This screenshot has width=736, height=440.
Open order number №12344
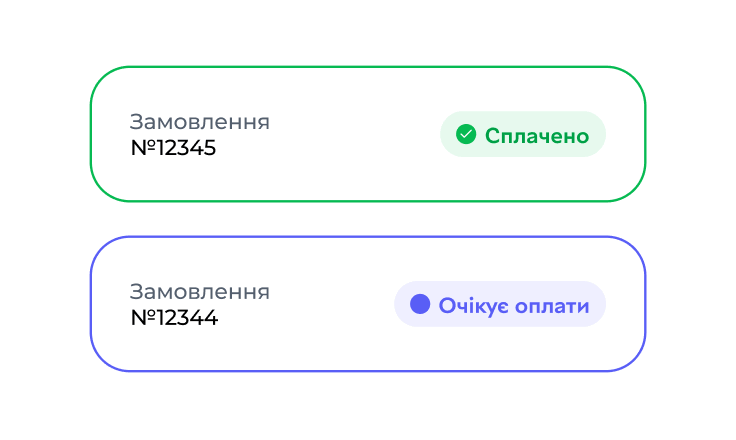coord(174,318)
